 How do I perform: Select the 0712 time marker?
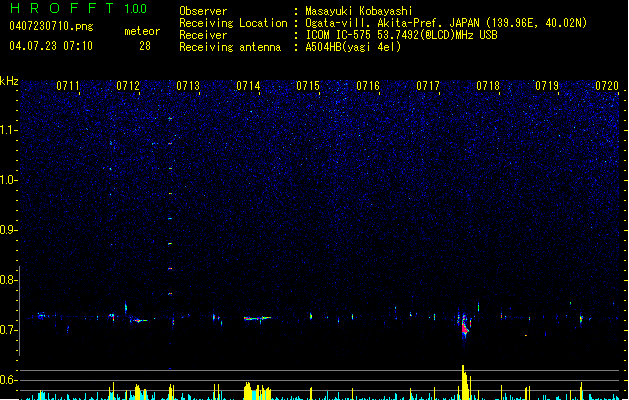[x=128, y=86]
